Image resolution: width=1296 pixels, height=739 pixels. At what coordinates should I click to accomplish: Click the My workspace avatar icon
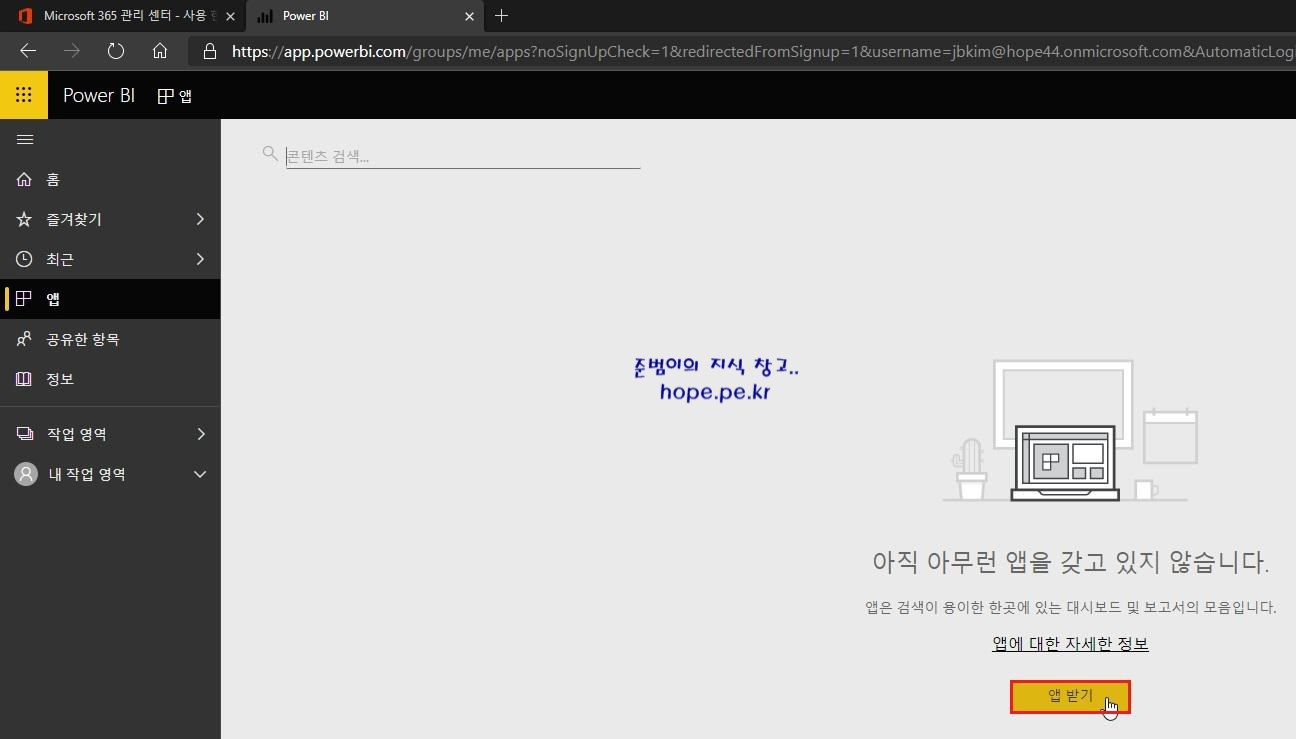26,474
